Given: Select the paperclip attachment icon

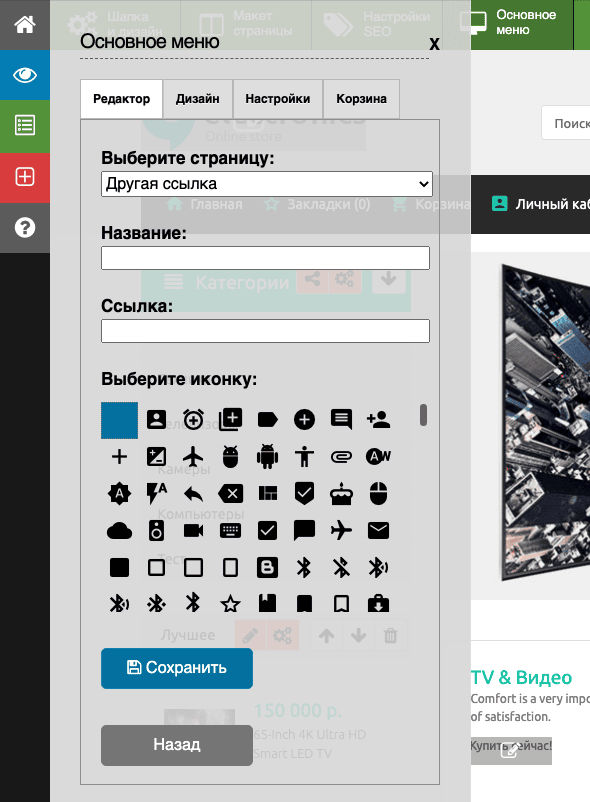Looking at the screenshot, I should [341, 457].
